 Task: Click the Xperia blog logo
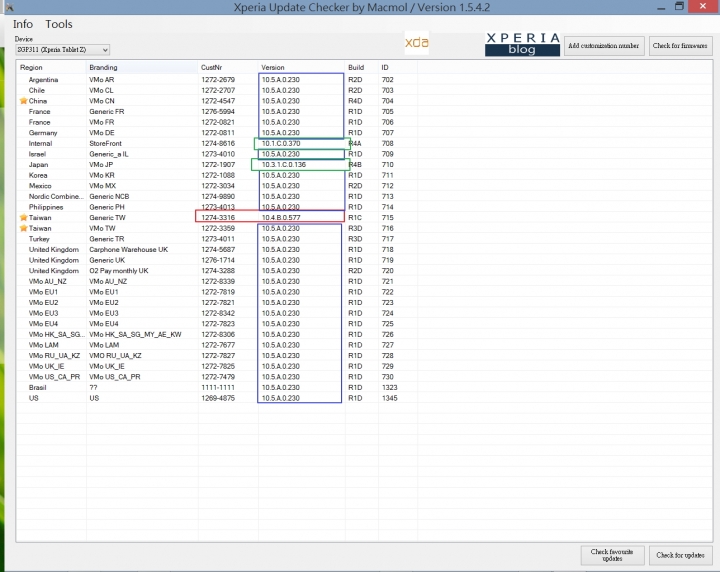522,44
